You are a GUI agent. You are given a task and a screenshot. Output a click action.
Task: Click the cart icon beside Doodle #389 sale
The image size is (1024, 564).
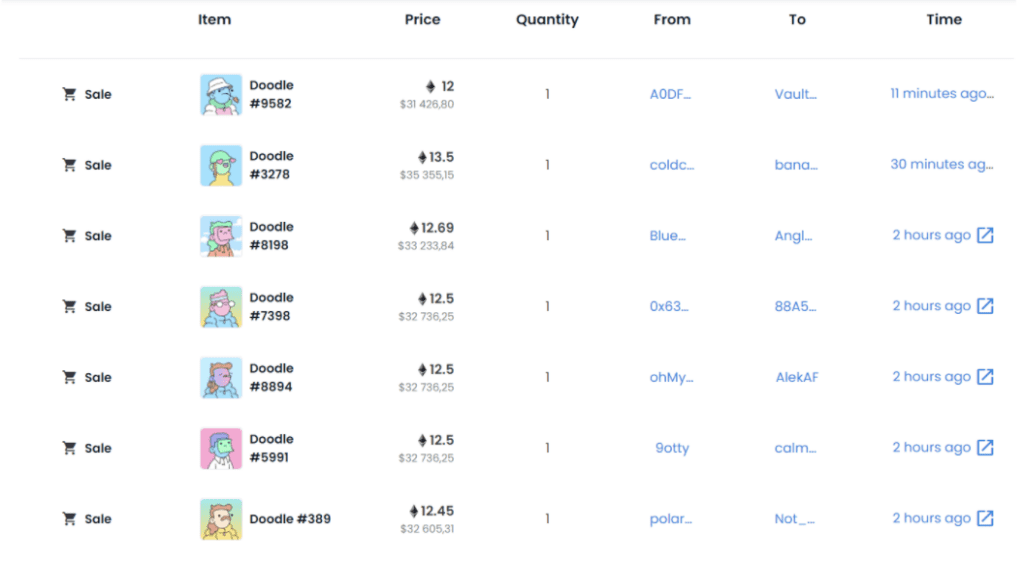click(69, 519)
